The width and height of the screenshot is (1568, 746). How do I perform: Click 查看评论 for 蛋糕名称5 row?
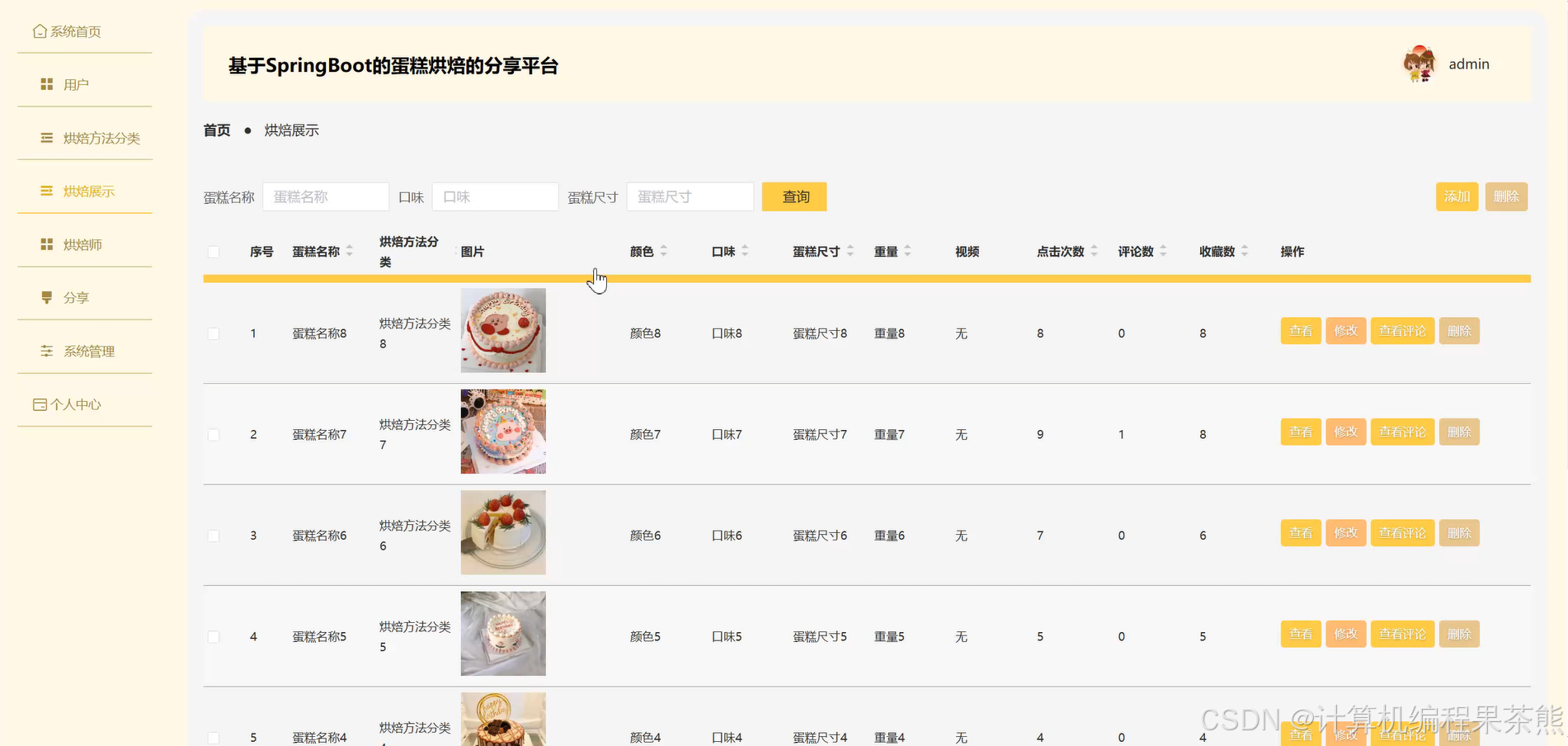pos(1402,634)
